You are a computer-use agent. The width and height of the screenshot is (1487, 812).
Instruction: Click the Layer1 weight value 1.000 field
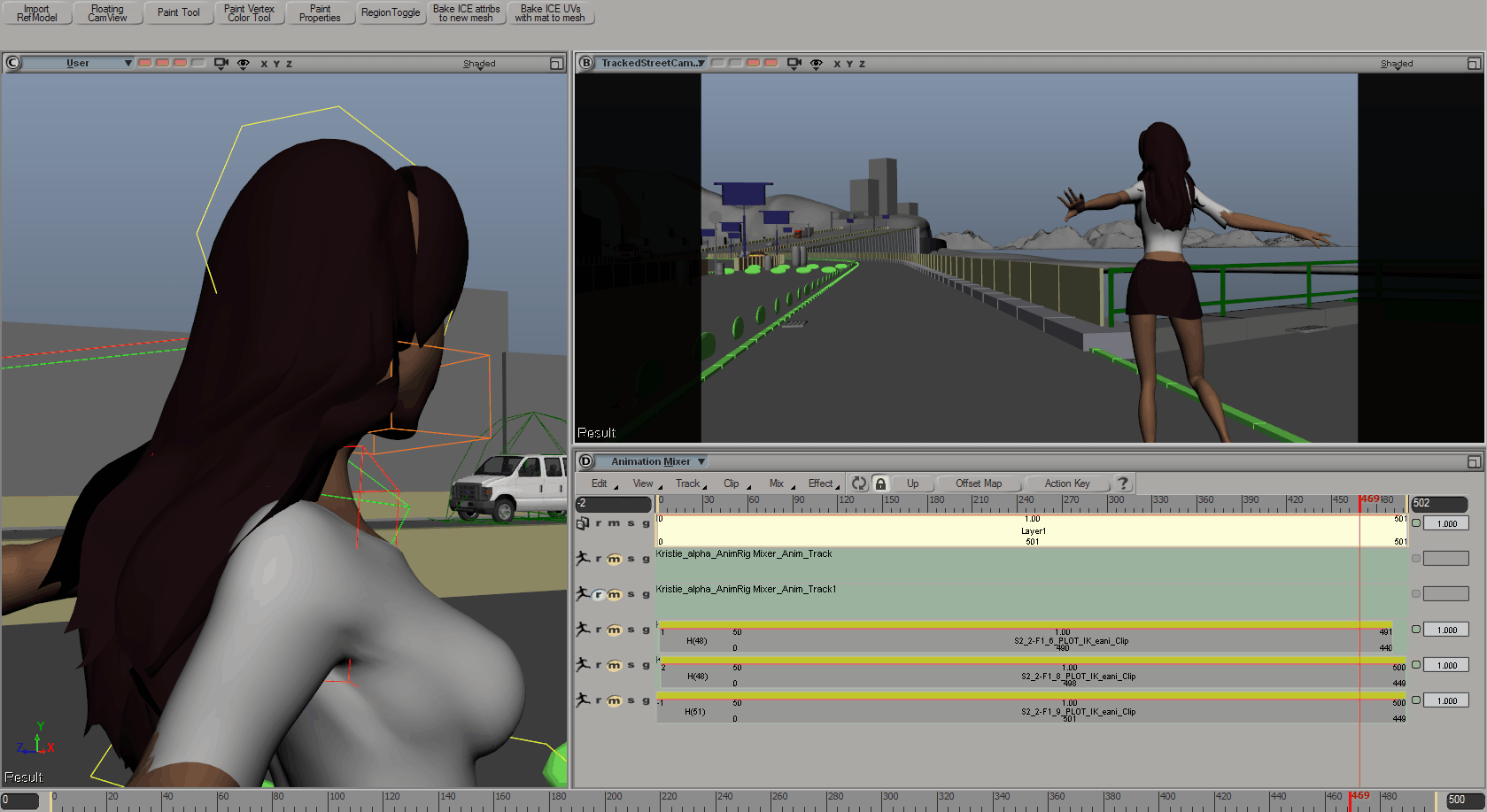tap(1446, 523)
